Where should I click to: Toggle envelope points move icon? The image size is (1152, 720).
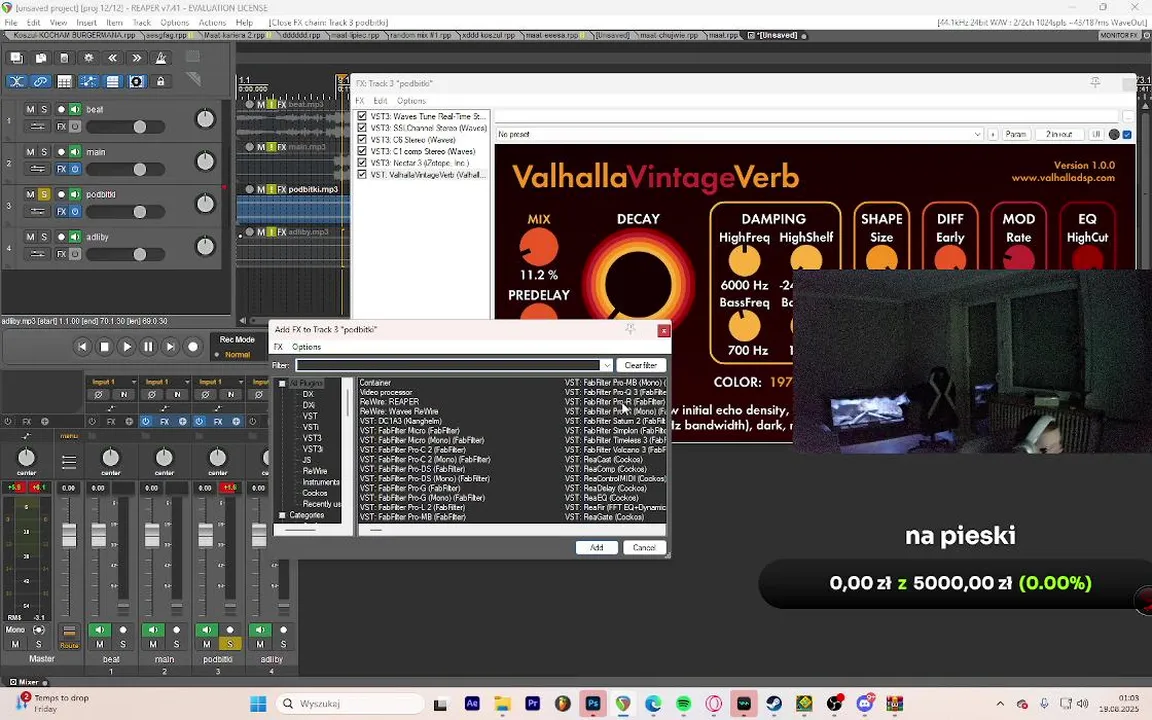click(89, 82)
